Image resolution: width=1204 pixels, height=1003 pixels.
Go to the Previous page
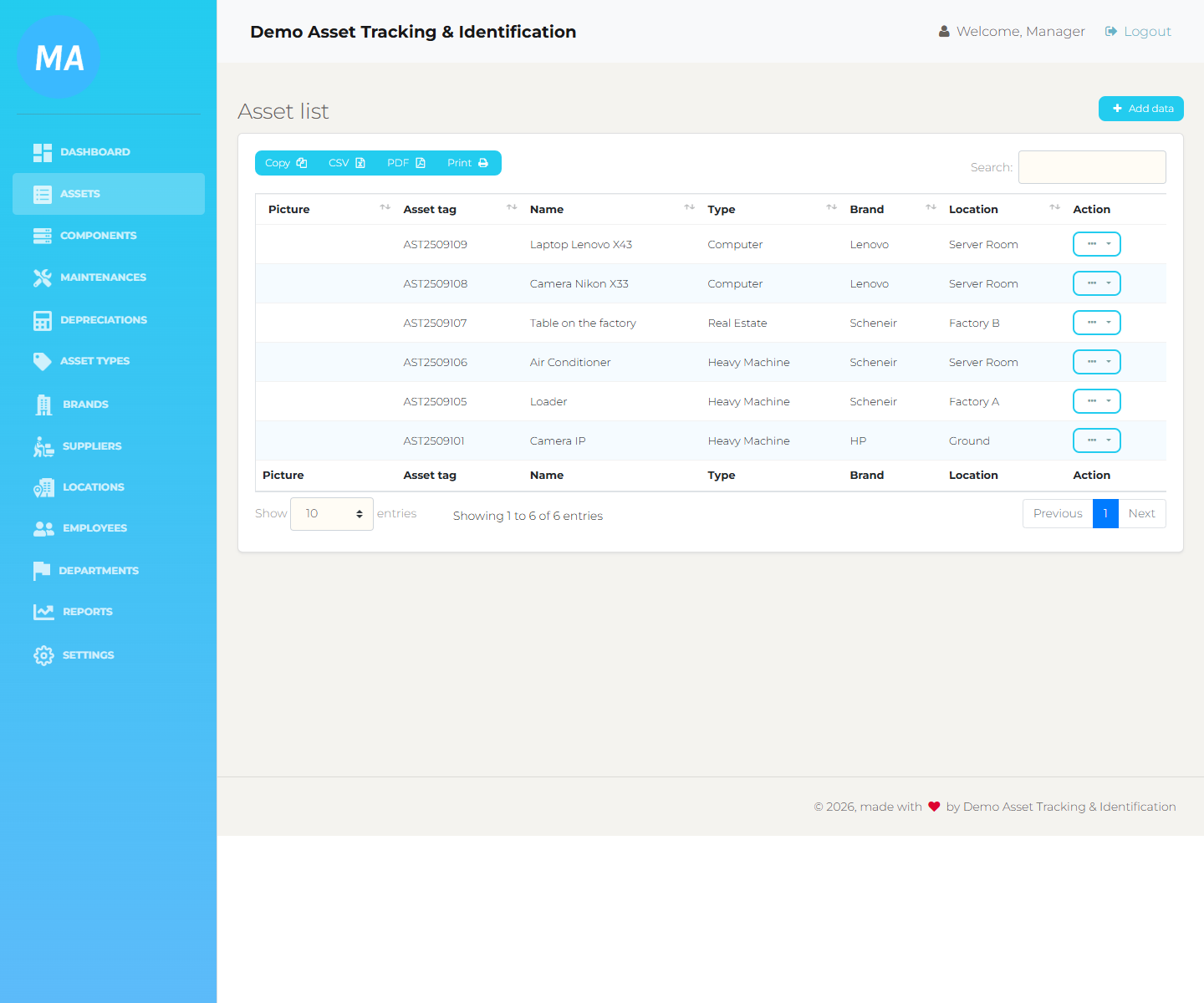click(1058, 514)
